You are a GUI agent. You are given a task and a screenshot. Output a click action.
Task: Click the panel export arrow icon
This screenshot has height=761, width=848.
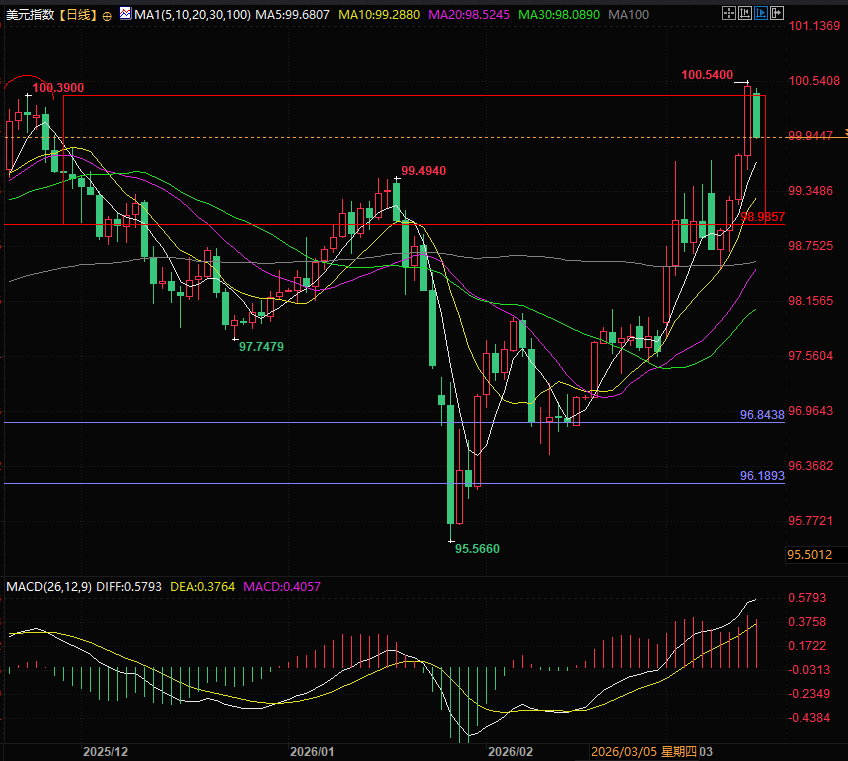(777, 13)
